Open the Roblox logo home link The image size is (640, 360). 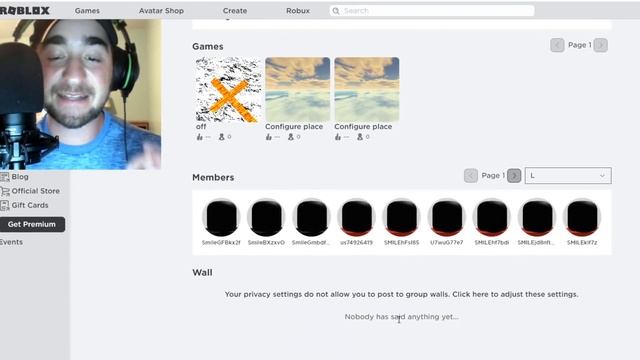24,11
